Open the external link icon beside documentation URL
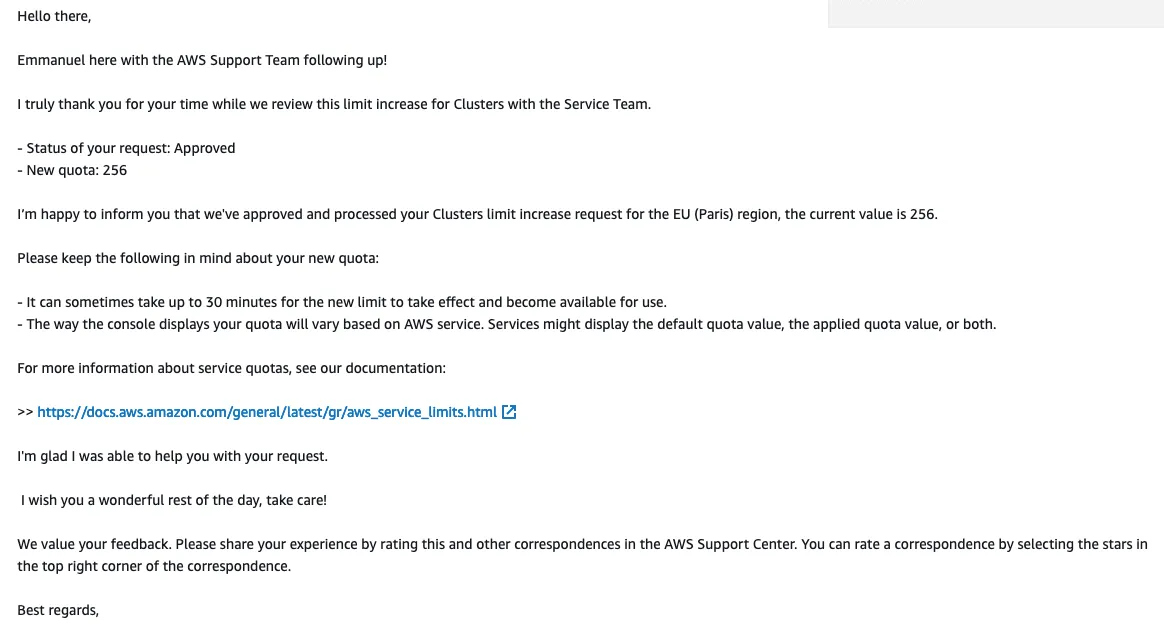Image resolution: width=1164 pixels, height=625 pixels. click(x=509, y=412)
